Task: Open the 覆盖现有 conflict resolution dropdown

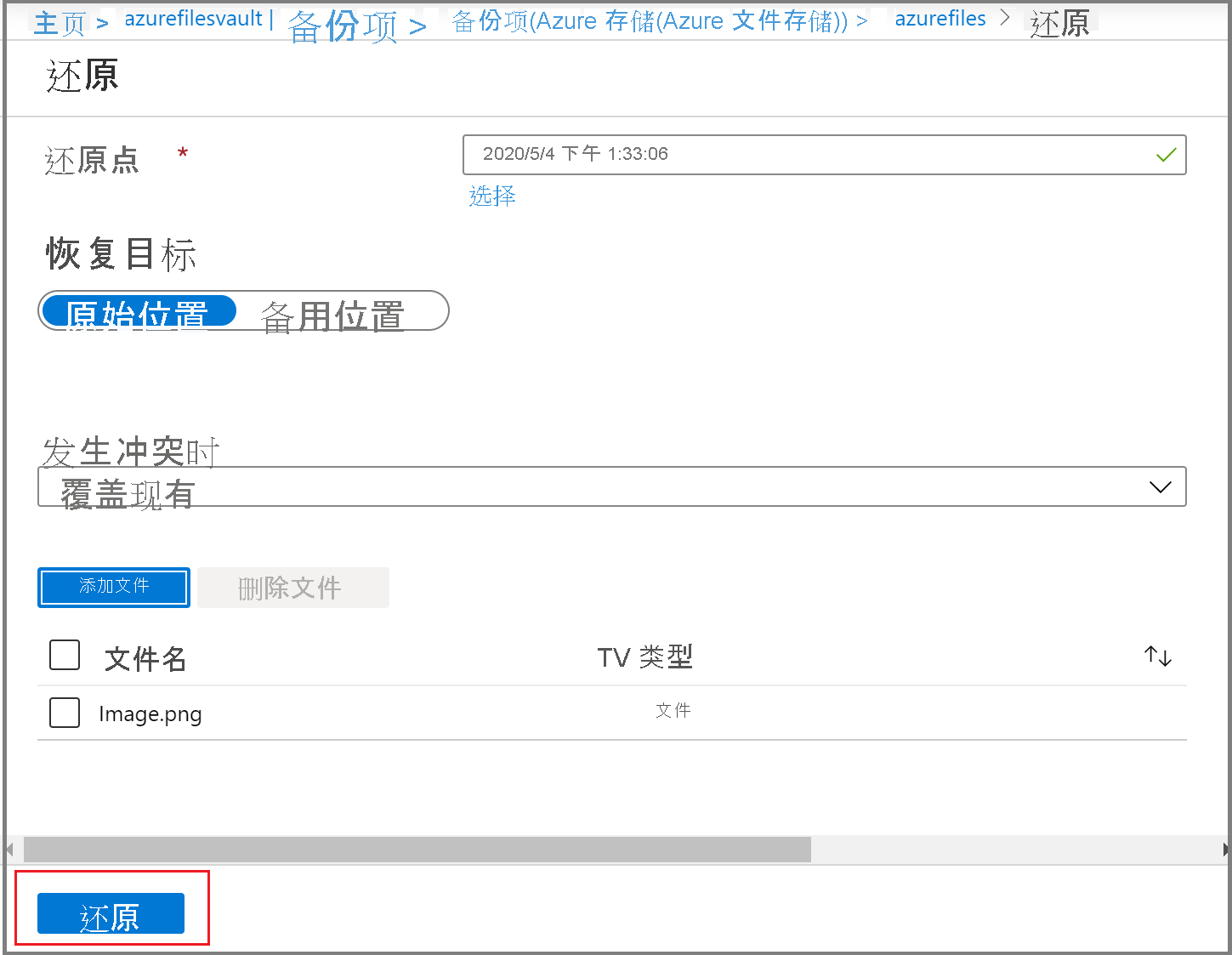Action: click(610, 486)
